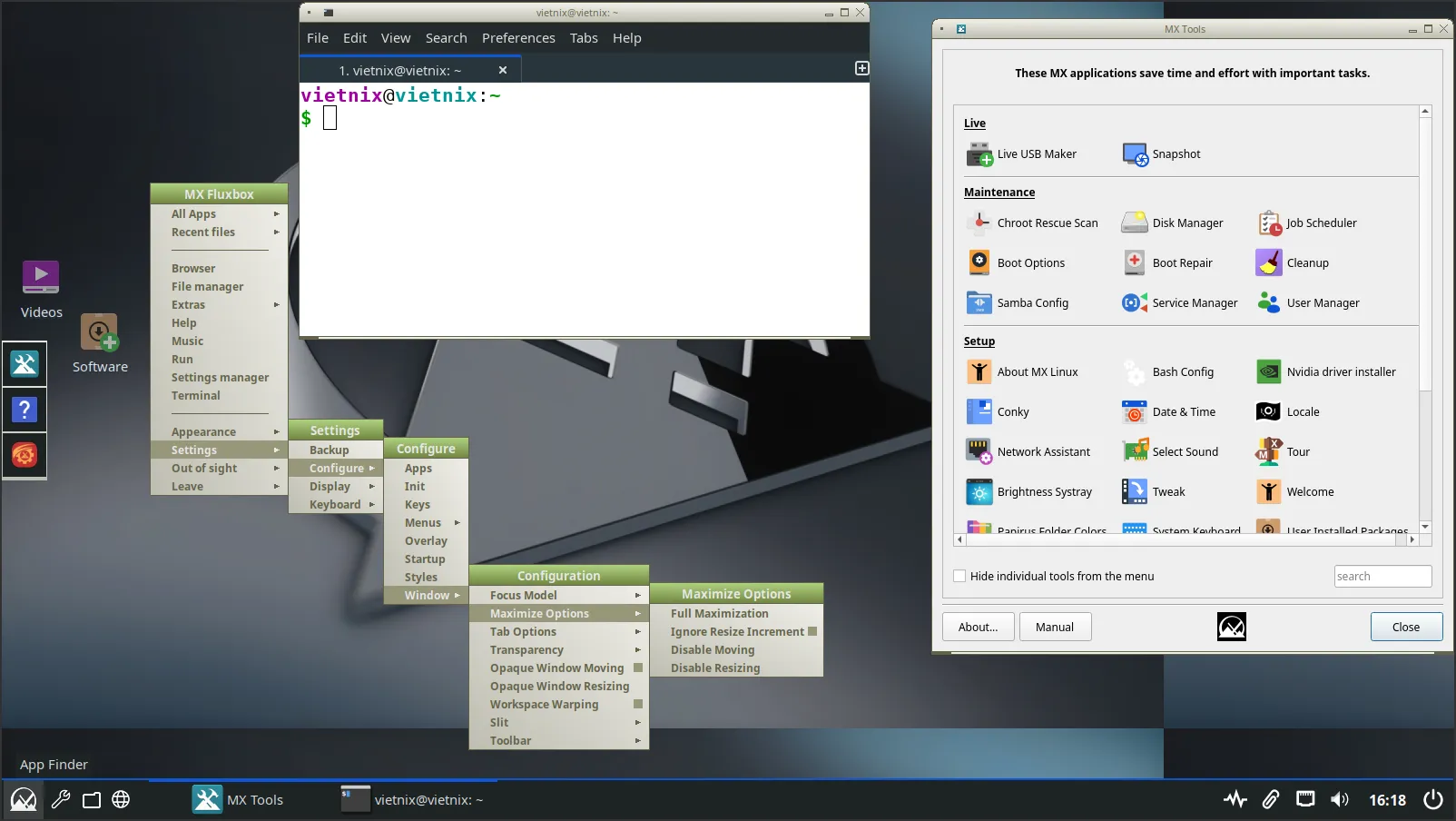This screenshot has height=821, width=1456.
Task: Start the MX Tour
Action: (1284, 452)
